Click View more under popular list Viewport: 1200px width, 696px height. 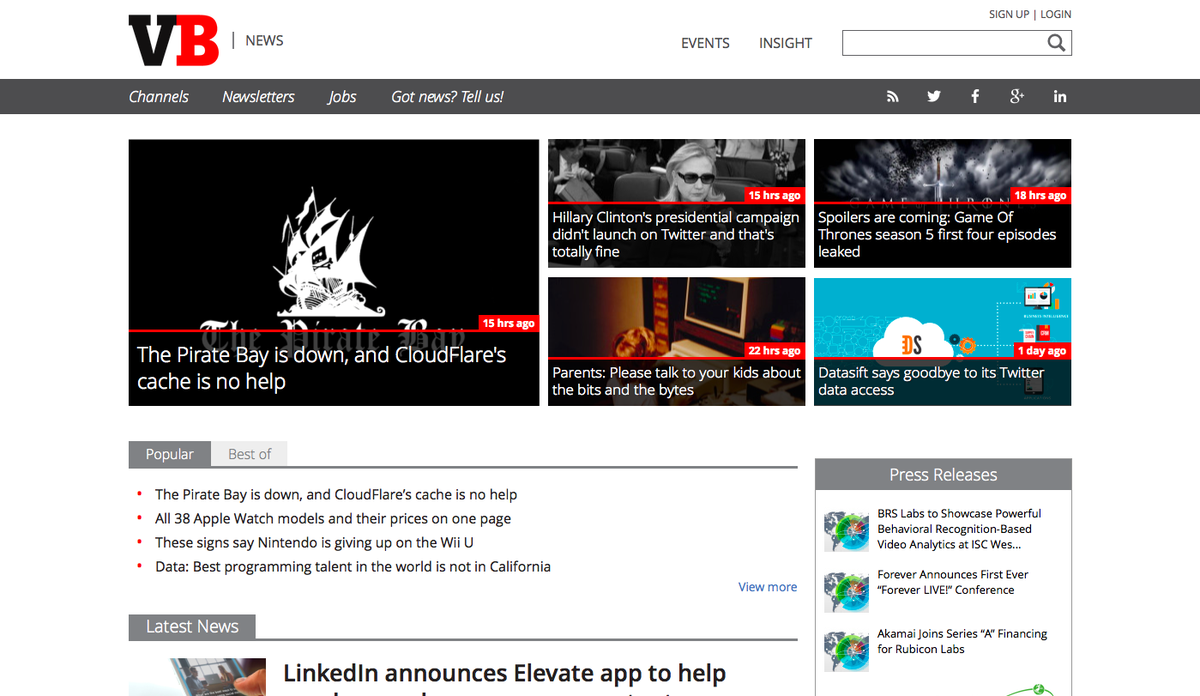point(768,587)
